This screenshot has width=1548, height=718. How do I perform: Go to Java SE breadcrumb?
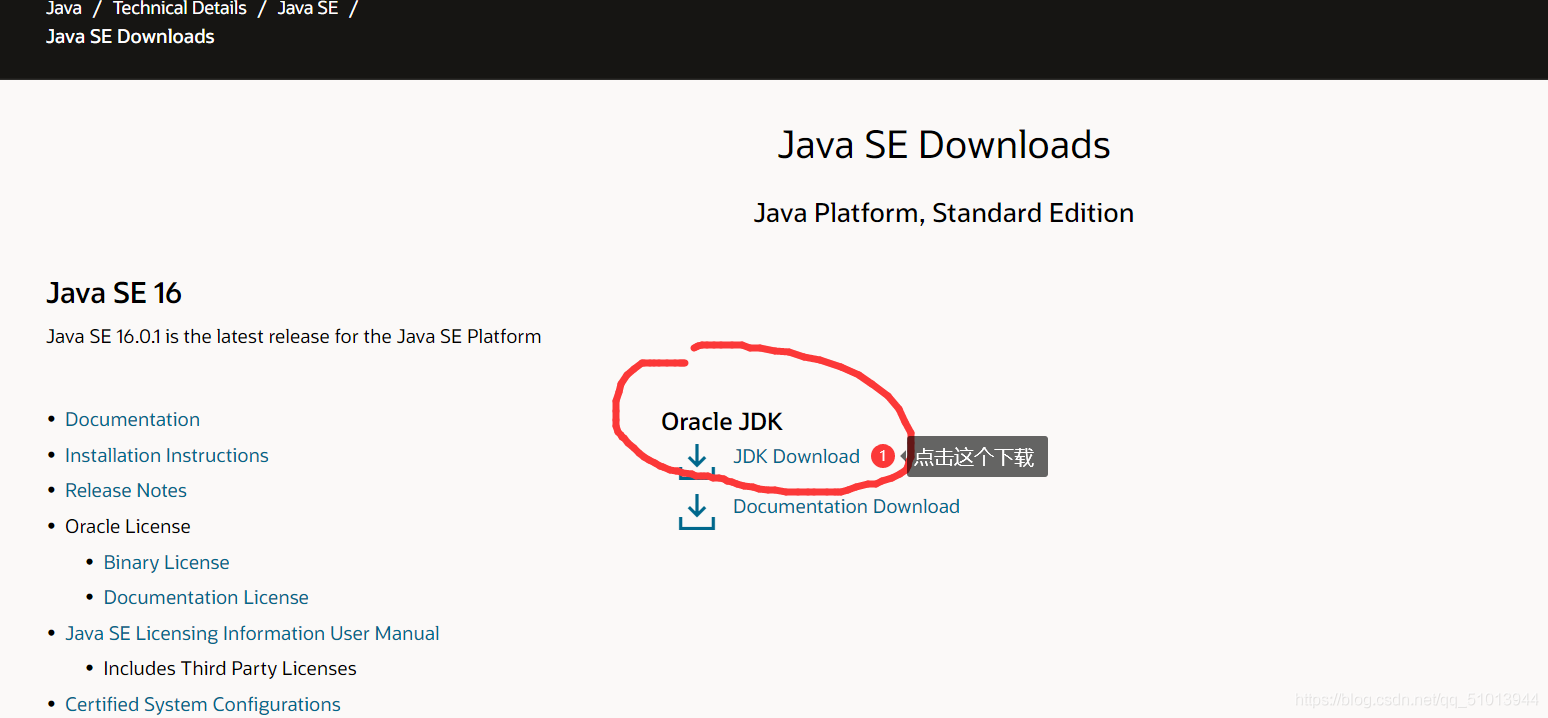[x=307, y=9]
